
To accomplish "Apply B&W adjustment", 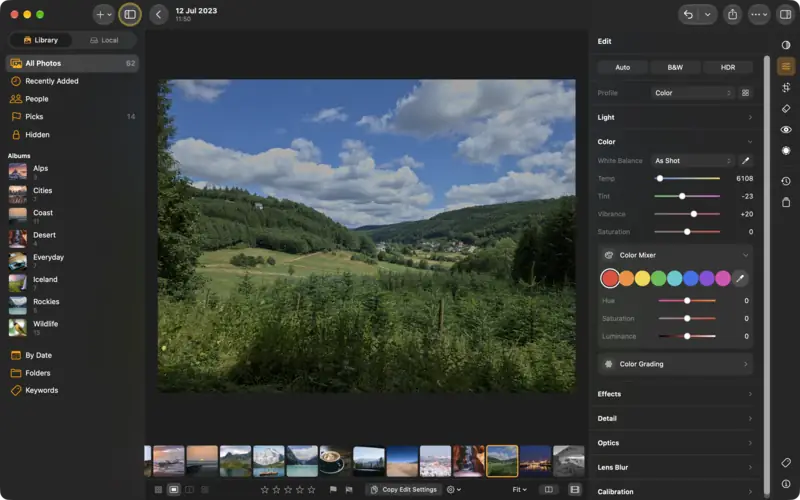I will [675, 67].
